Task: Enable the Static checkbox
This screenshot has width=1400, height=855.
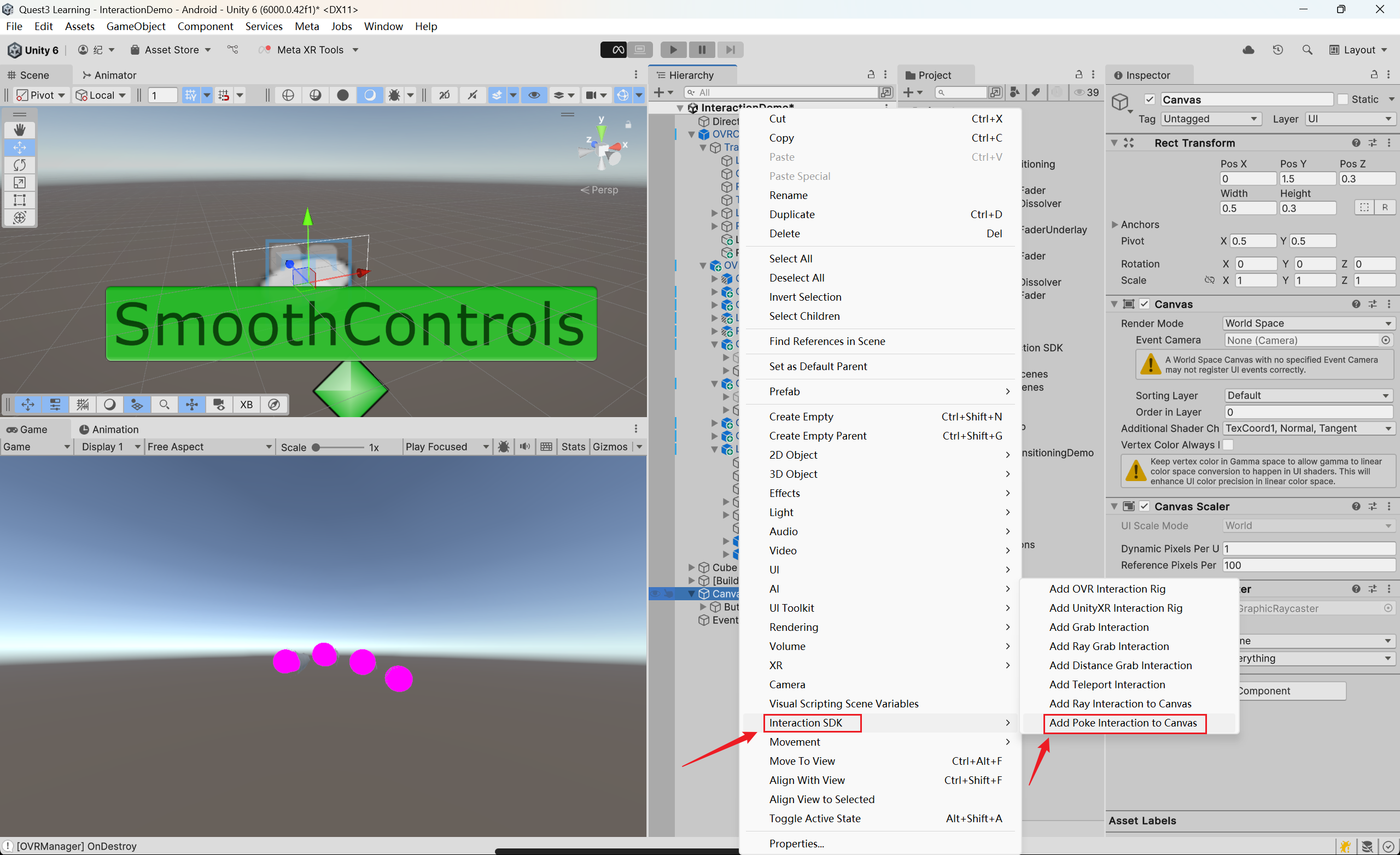Action: [x=1343, y=99]
